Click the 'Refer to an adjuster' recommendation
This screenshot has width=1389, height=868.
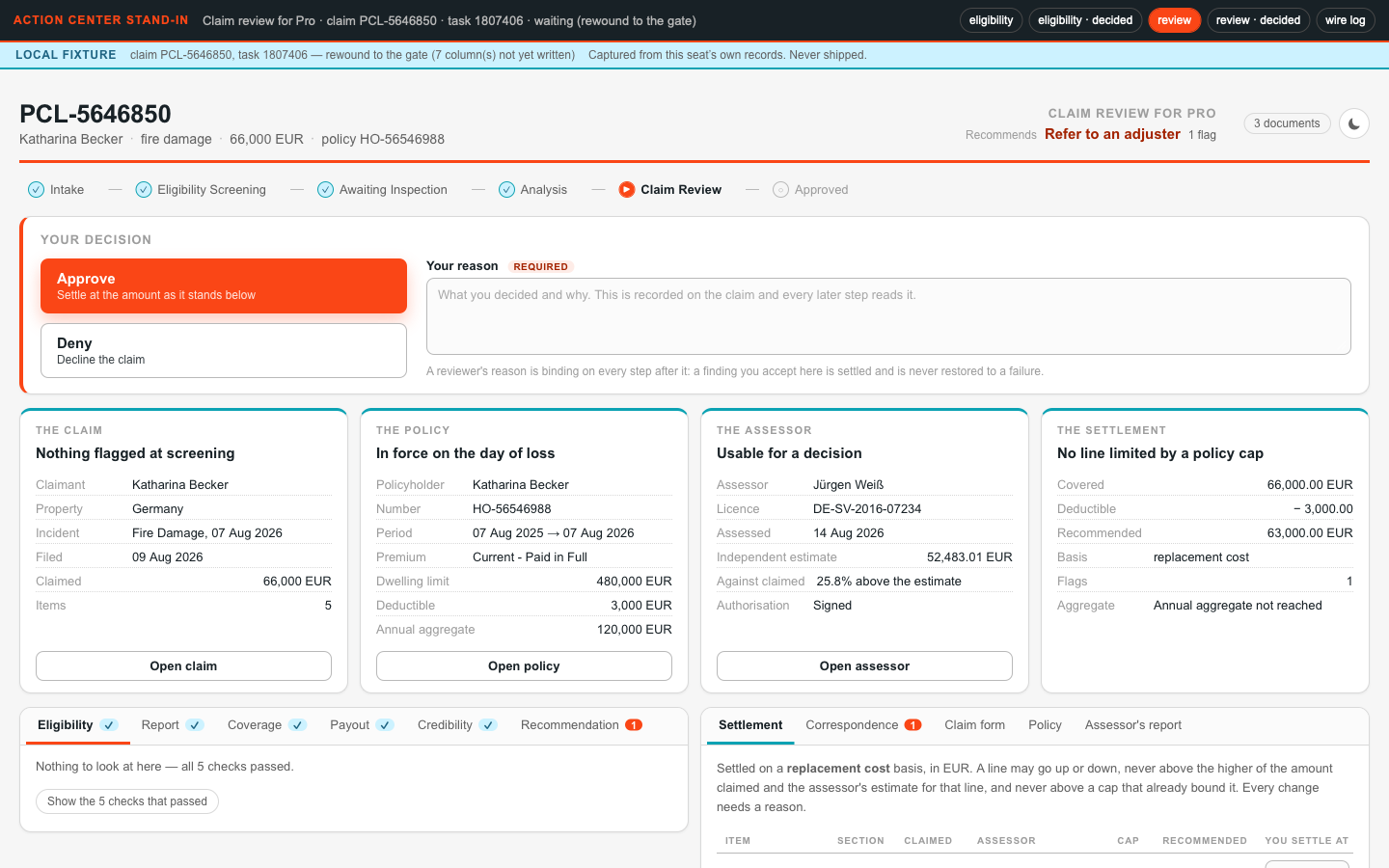click(x=1112, y=134)
